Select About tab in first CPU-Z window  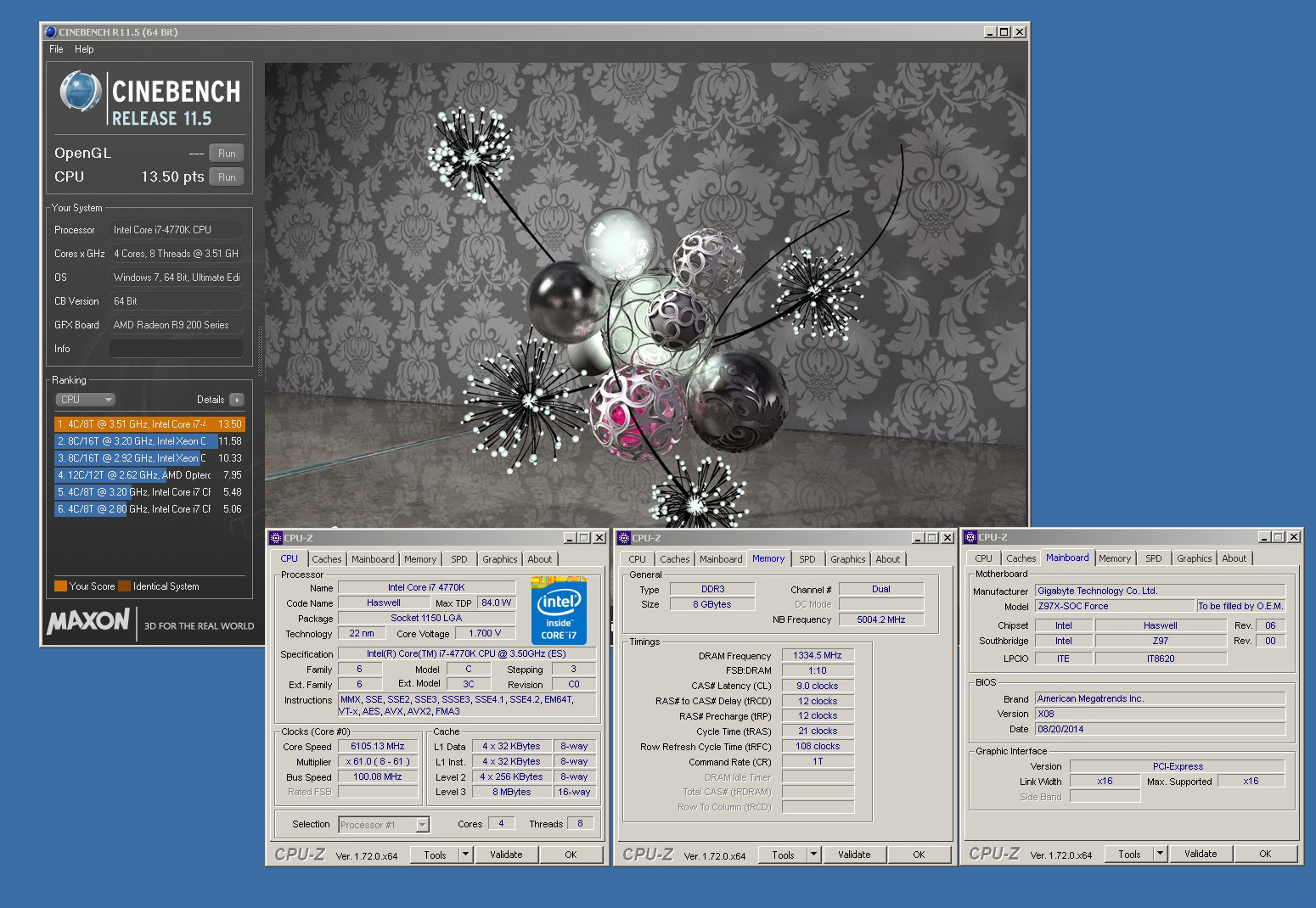coord(540,559)
